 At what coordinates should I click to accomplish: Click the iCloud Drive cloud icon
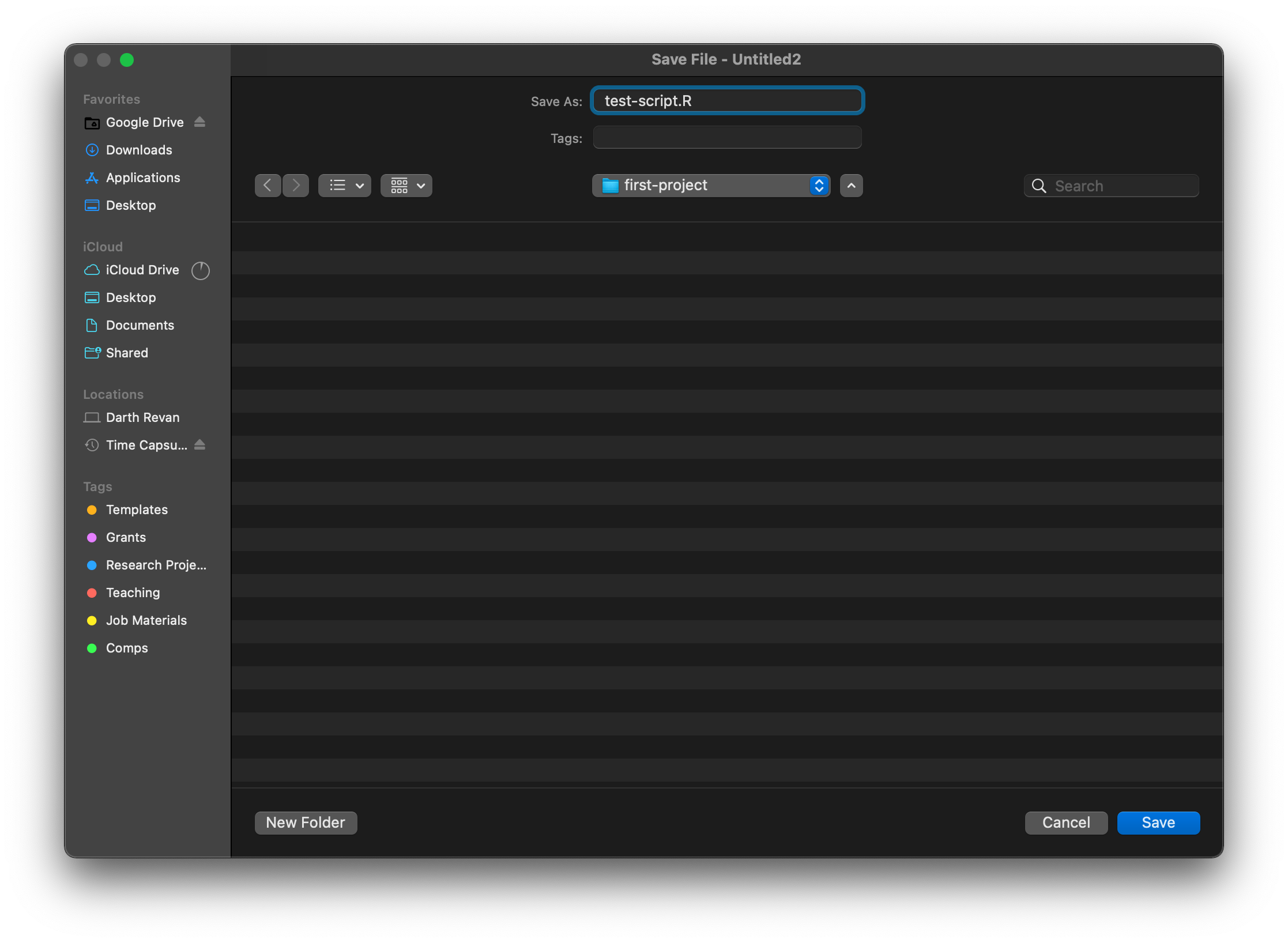[92, 270]
